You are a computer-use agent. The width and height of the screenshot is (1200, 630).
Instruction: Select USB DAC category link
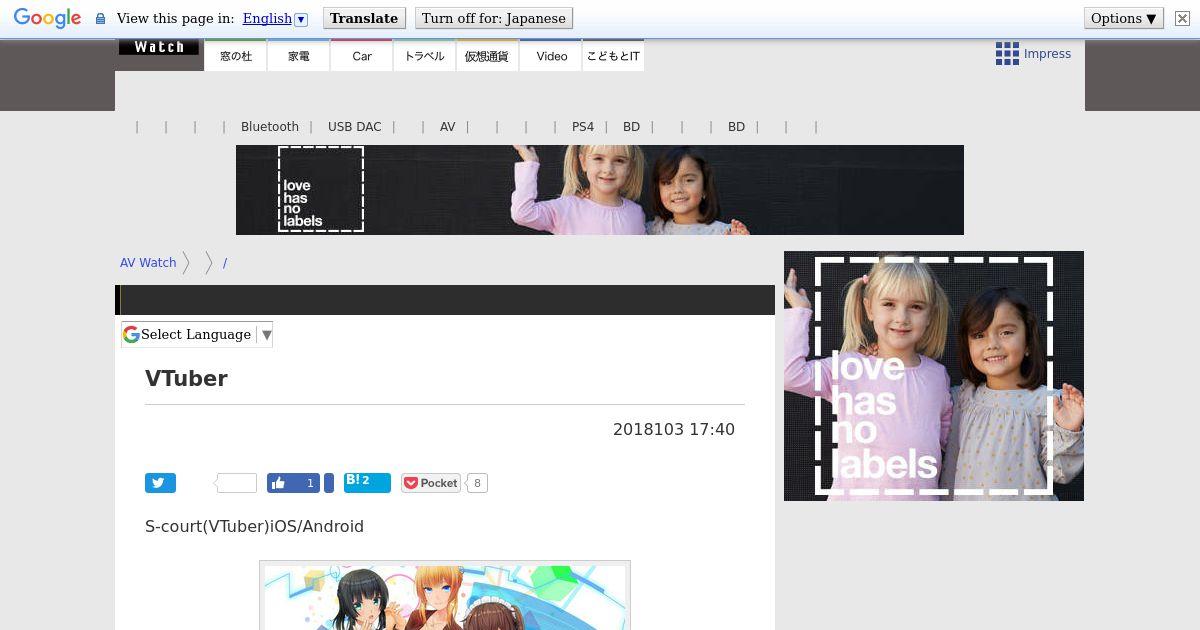coord(355,127)
